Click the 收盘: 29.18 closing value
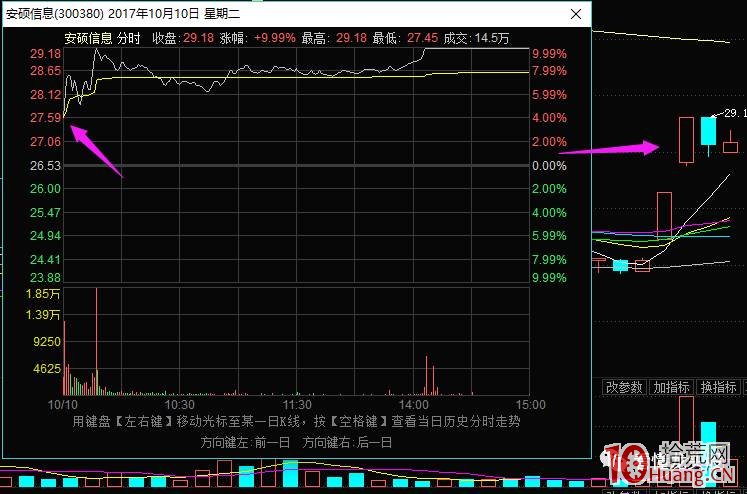Screen dimensions: 747x494 tap(183, 38)
